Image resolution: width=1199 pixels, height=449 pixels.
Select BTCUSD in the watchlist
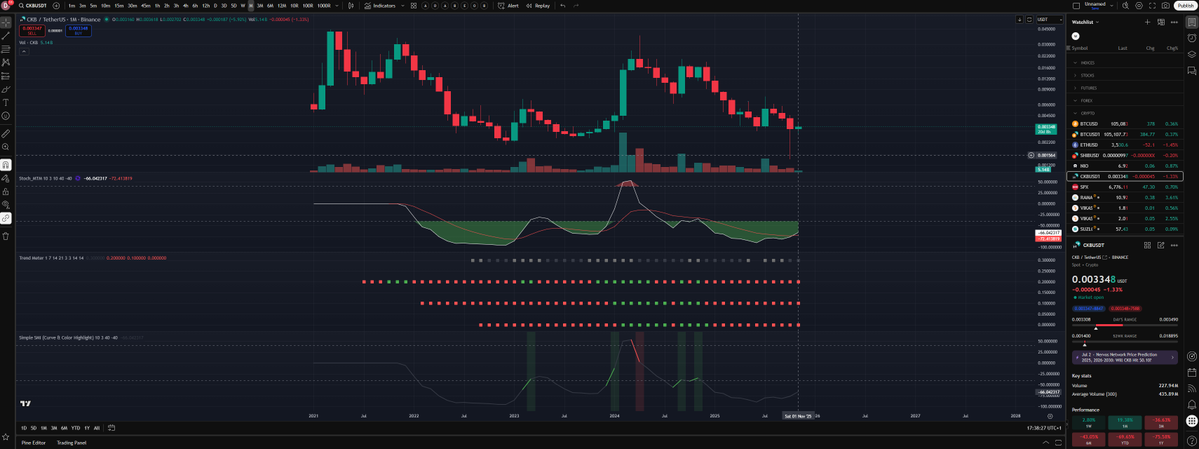(x=1124, y=123)
